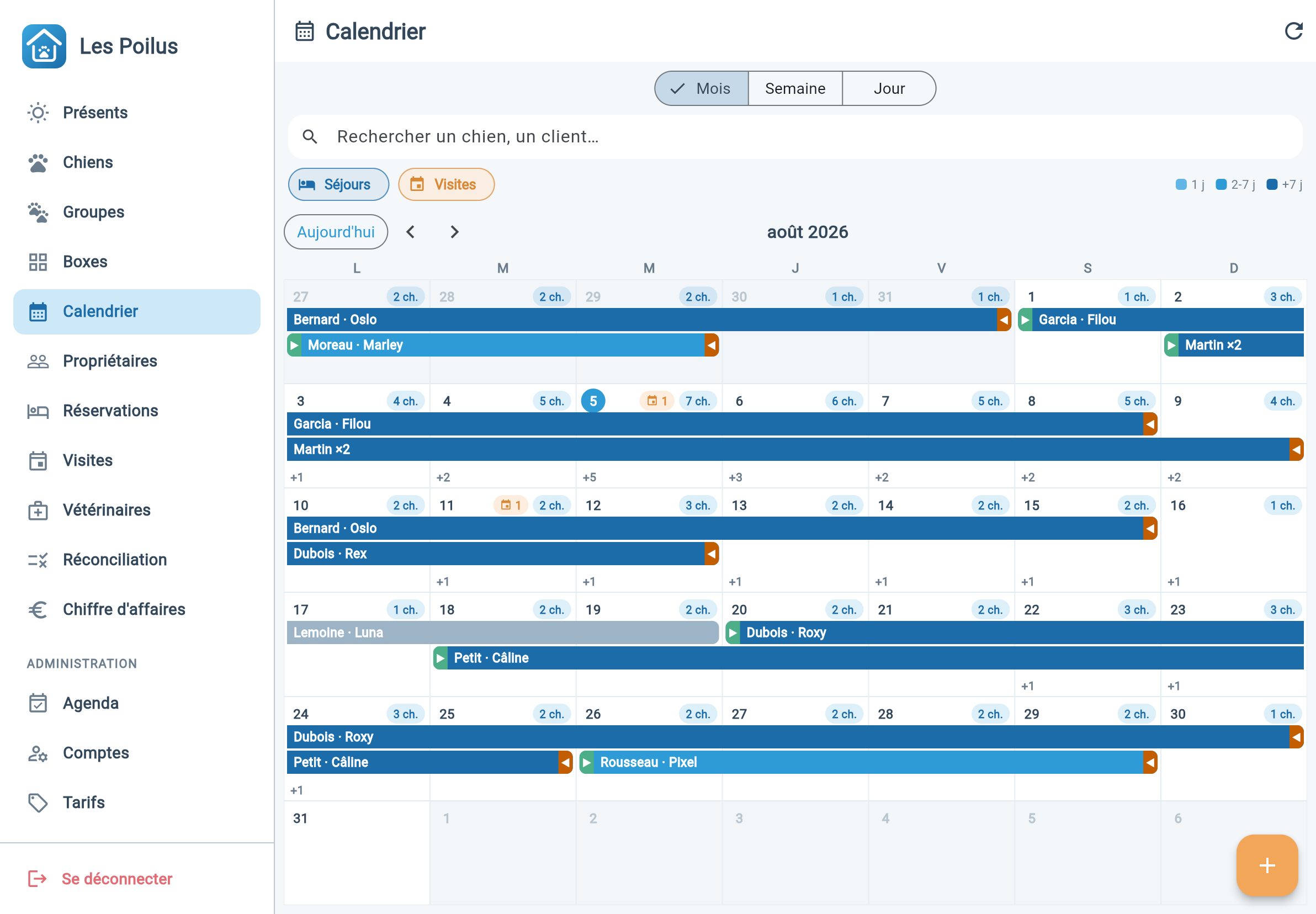Click the +7 j legend color swatch

click(1272, 184)
